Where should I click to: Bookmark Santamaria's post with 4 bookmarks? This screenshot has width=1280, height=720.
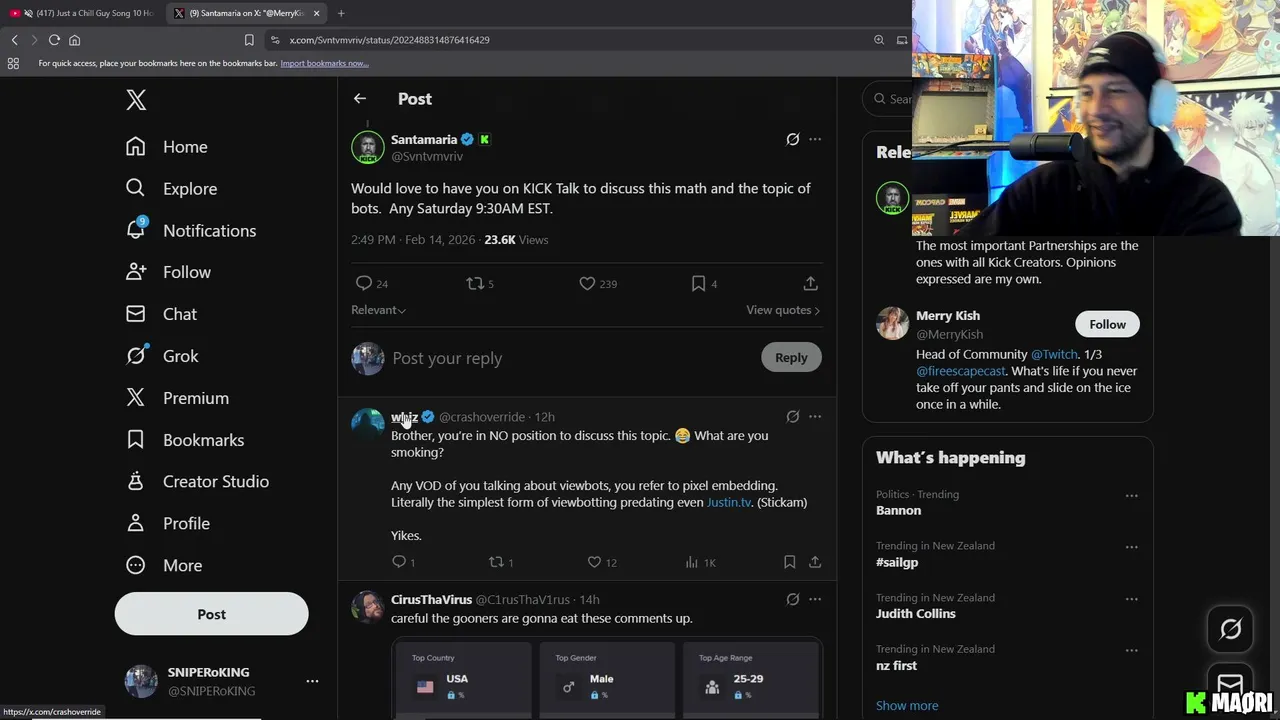tap(704, 284)
